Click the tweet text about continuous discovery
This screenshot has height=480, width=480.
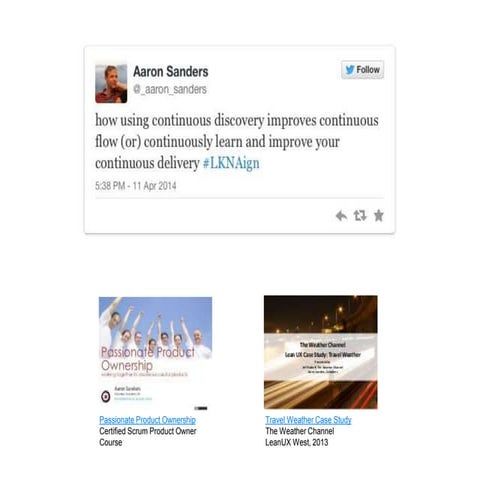pyautogui.click(x=237, y=142)
